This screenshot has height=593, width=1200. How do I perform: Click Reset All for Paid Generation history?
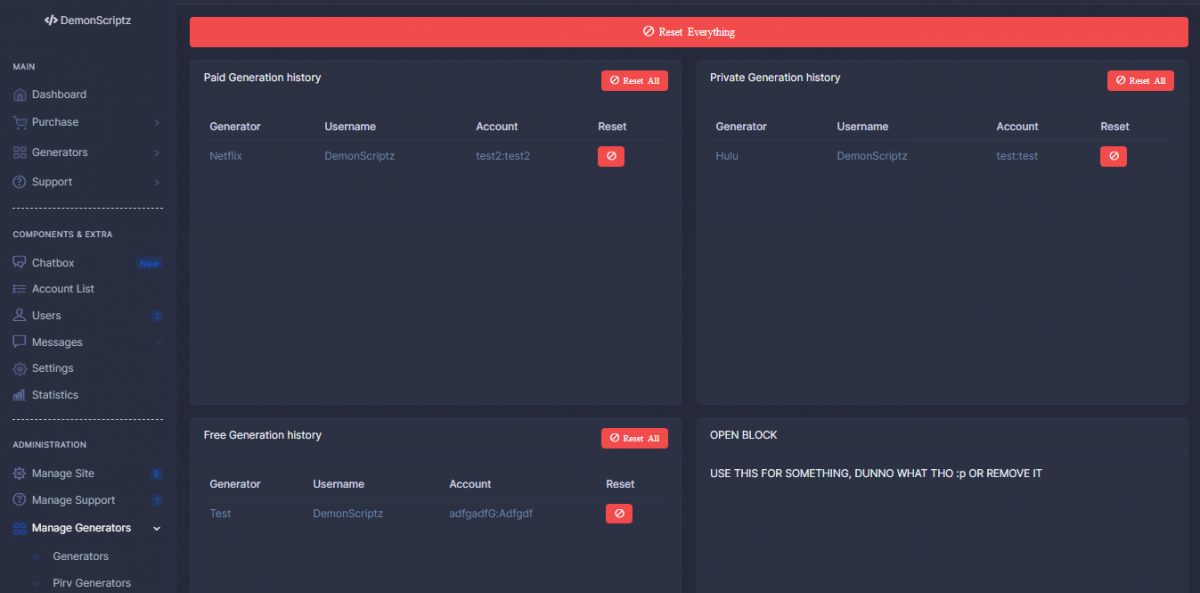tap(634, 81)
